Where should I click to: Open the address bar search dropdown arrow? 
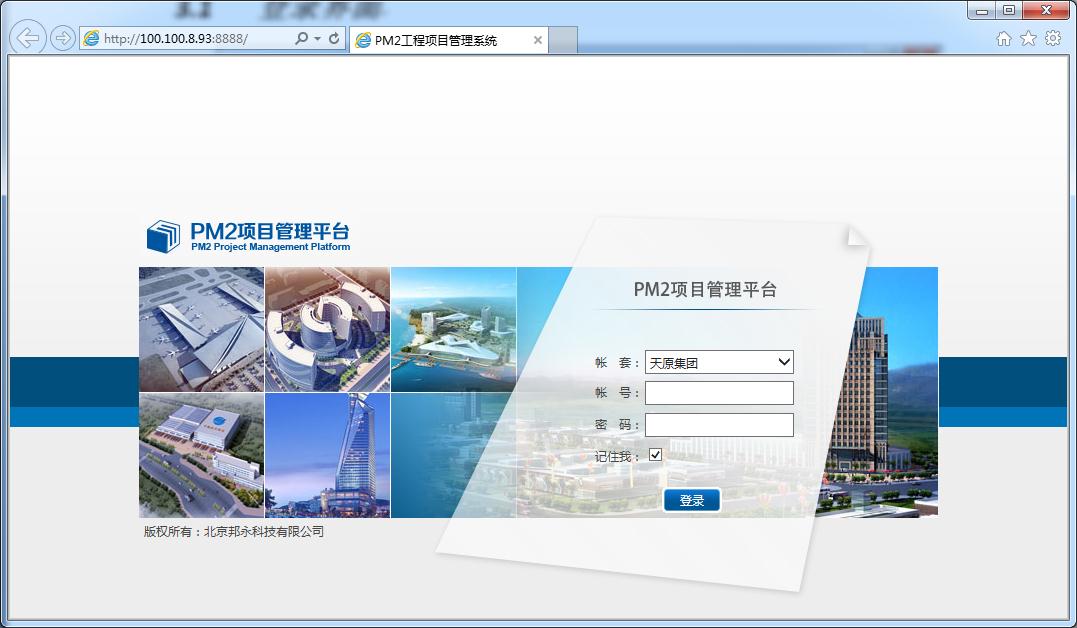(317, 39)
